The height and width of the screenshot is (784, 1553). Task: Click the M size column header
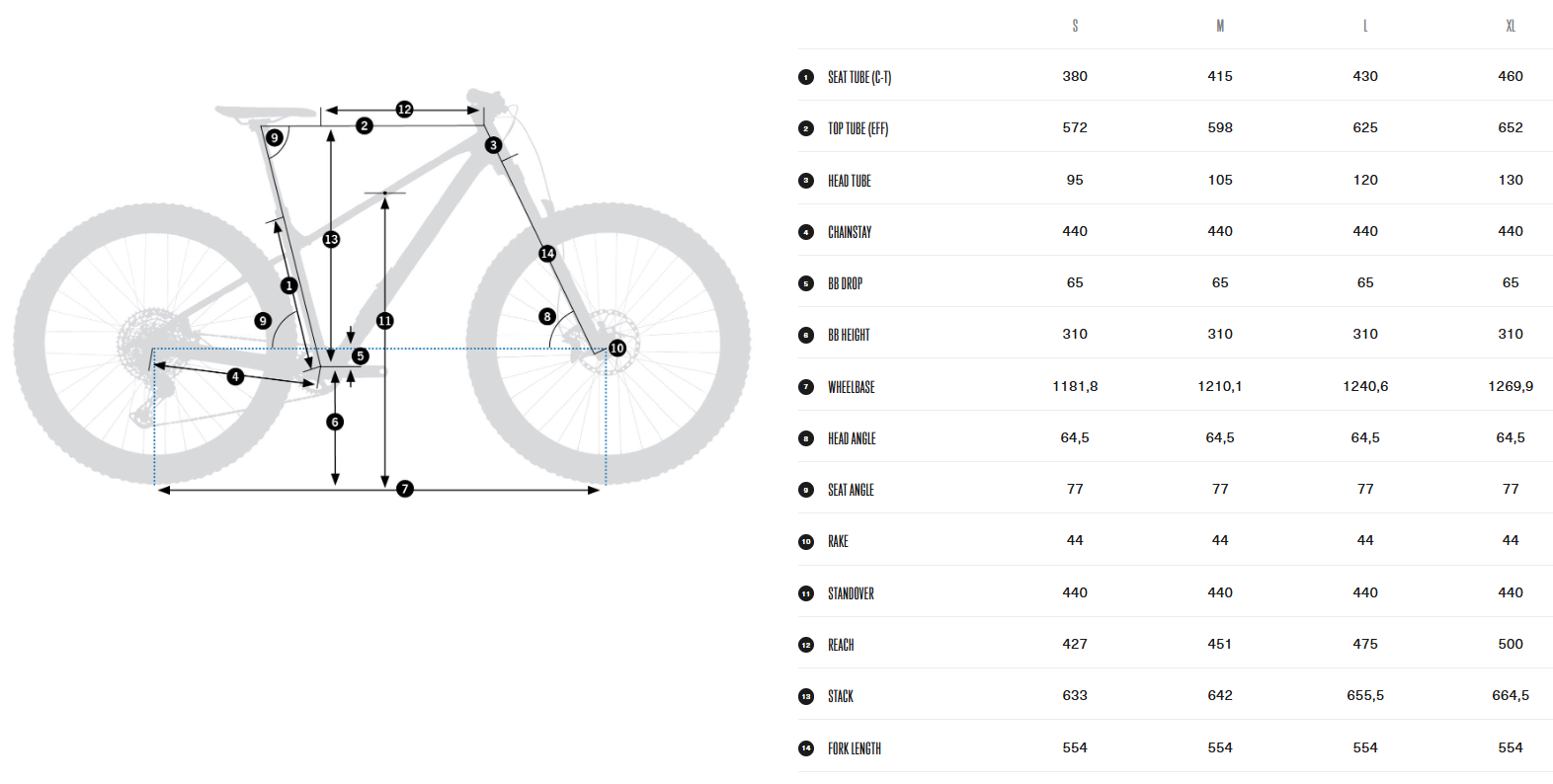1220,26
